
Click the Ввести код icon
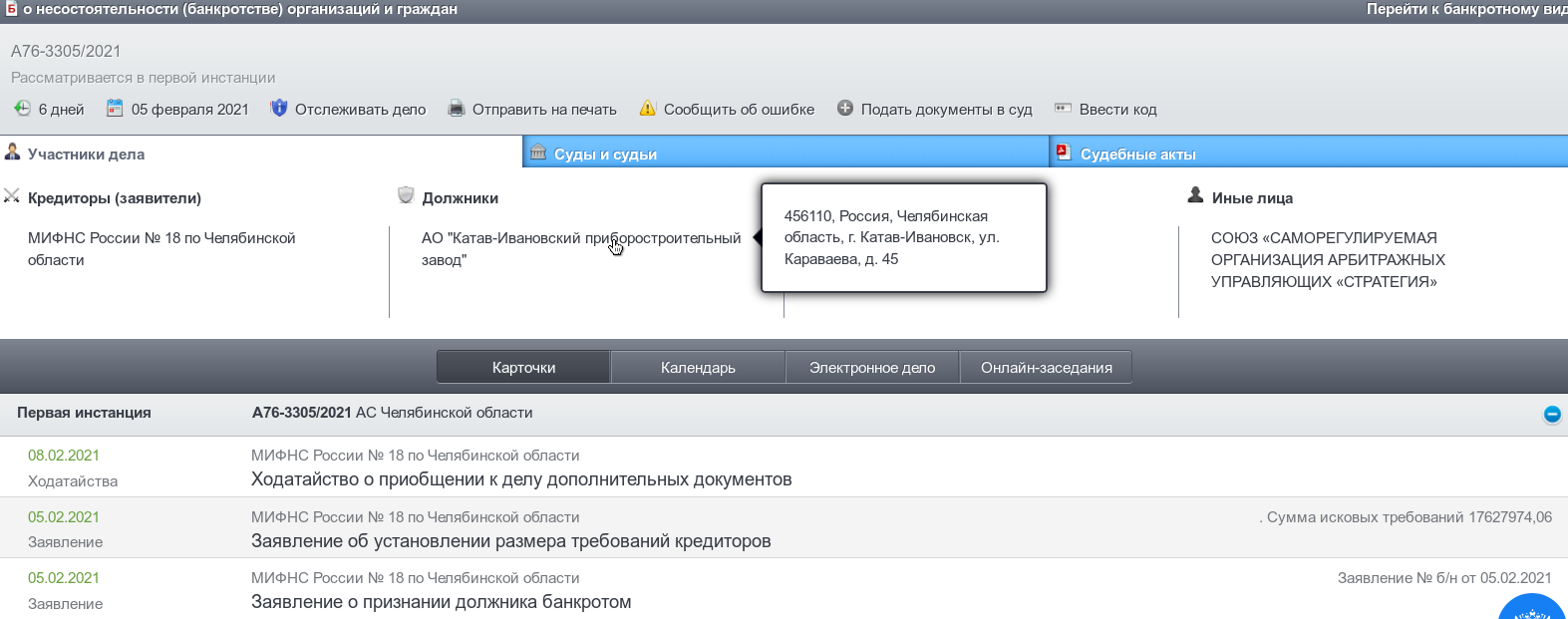point(1064,109)
